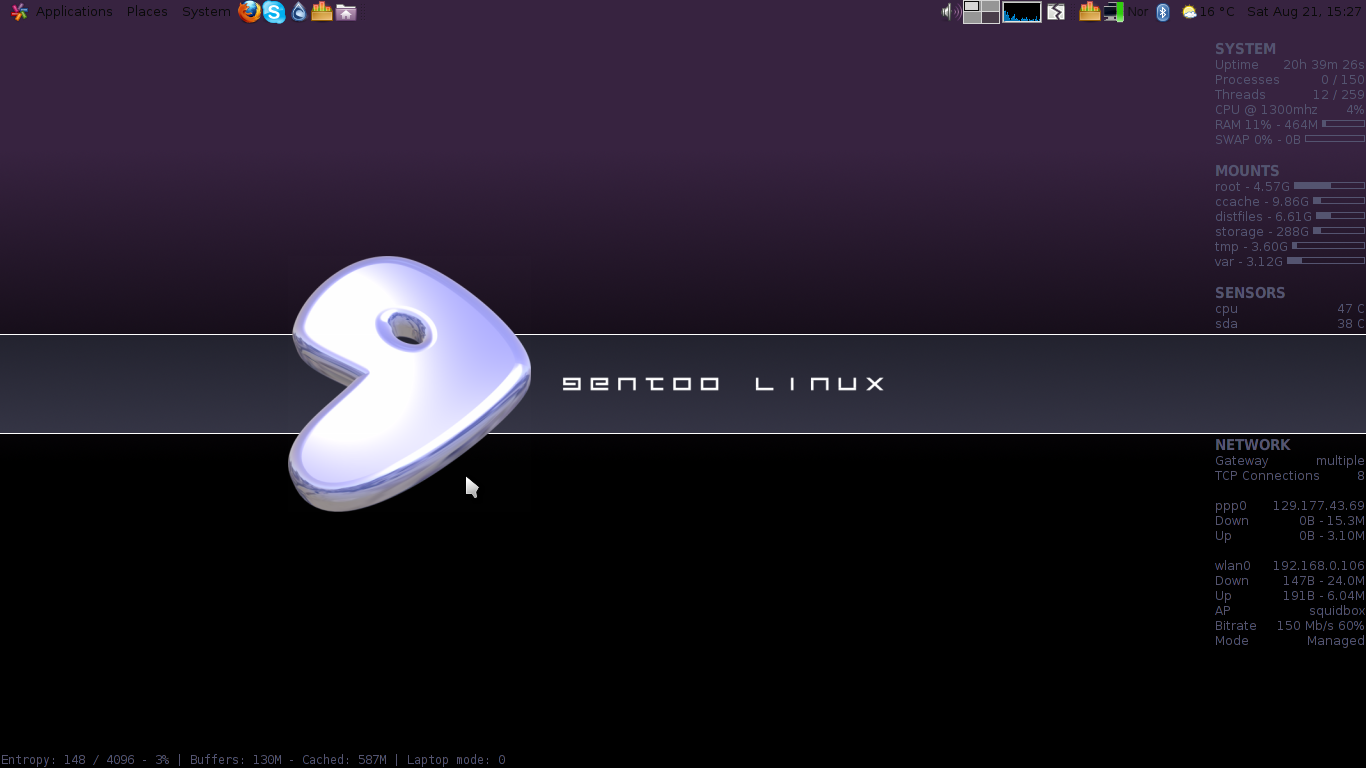This screenshot has width=1366, height=768.
Task: Click the distfiles - 6.61G label
Action: [1263, 217]
